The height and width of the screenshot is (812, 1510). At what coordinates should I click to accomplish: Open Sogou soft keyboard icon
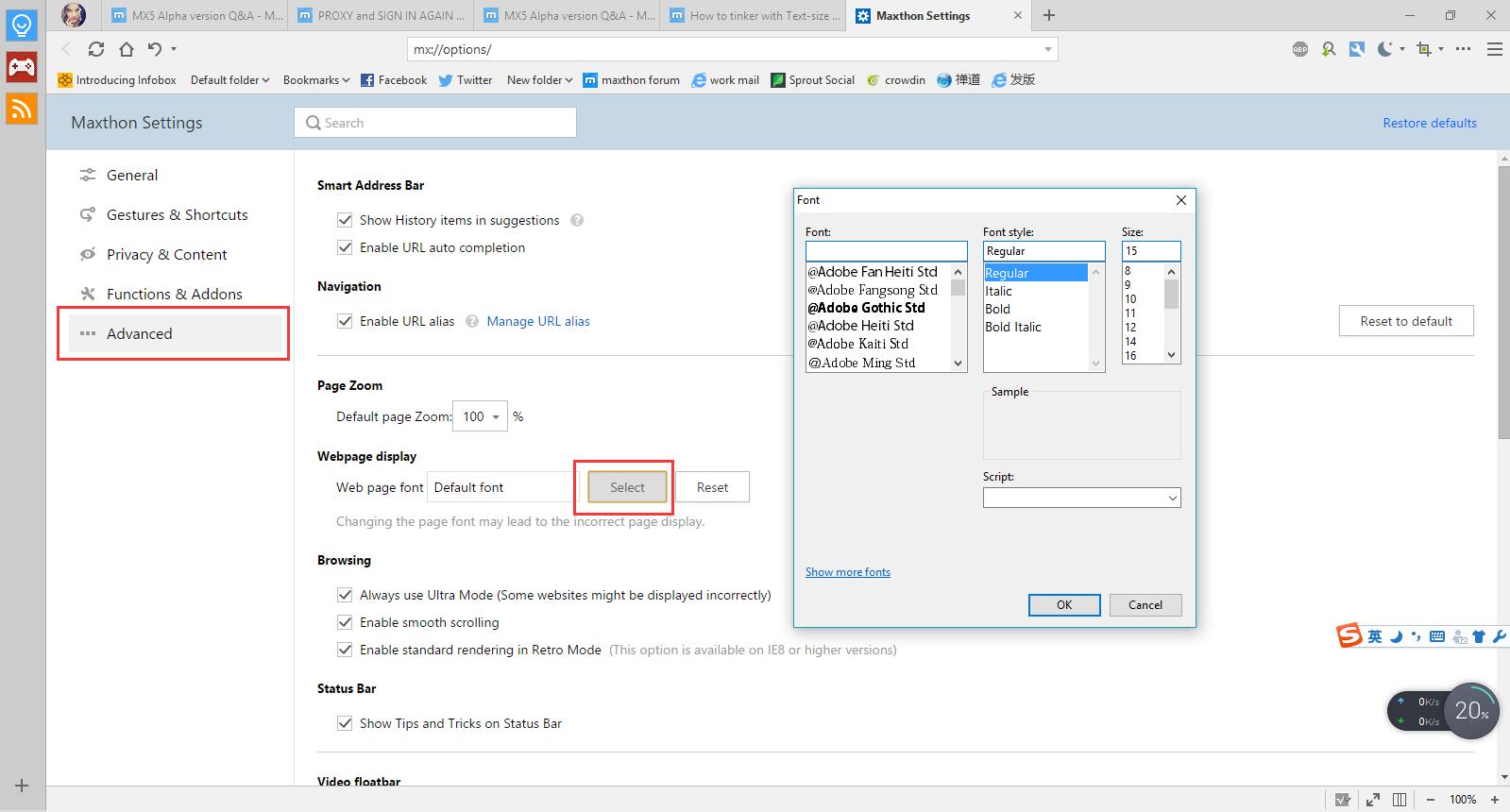click(x=1437, y=636)
